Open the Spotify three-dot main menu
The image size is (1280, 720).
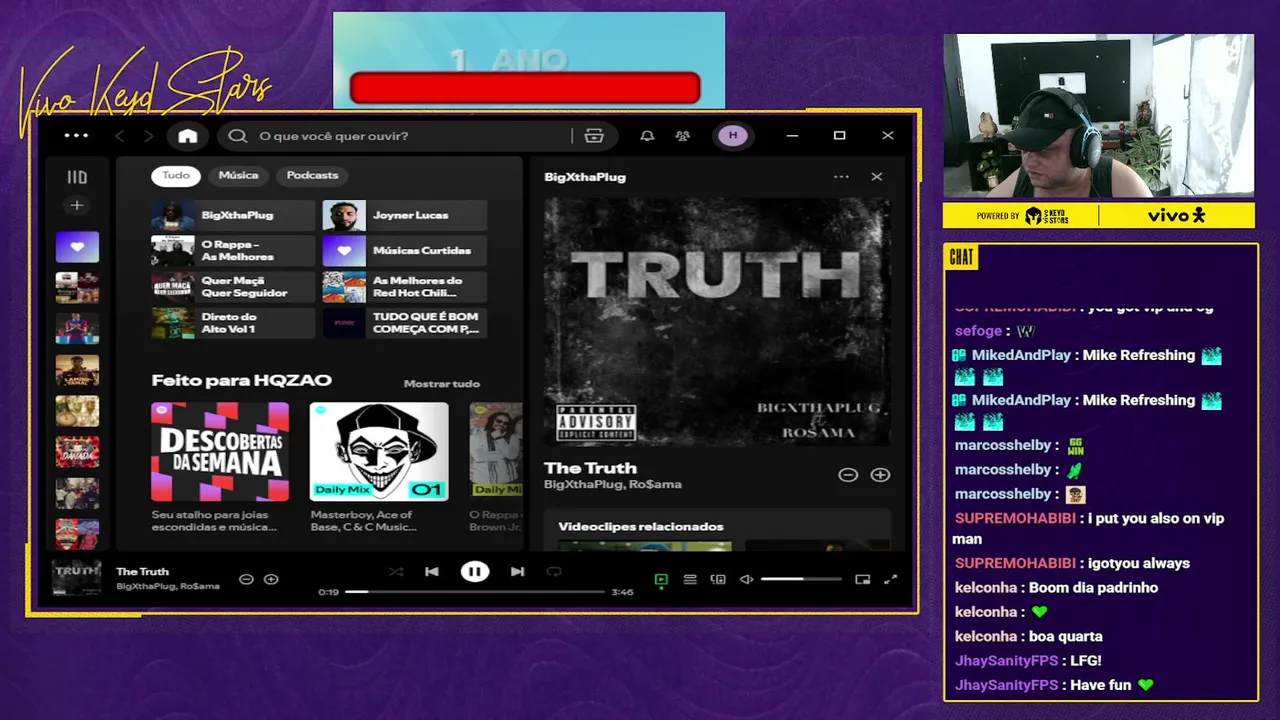click(76, 136)
